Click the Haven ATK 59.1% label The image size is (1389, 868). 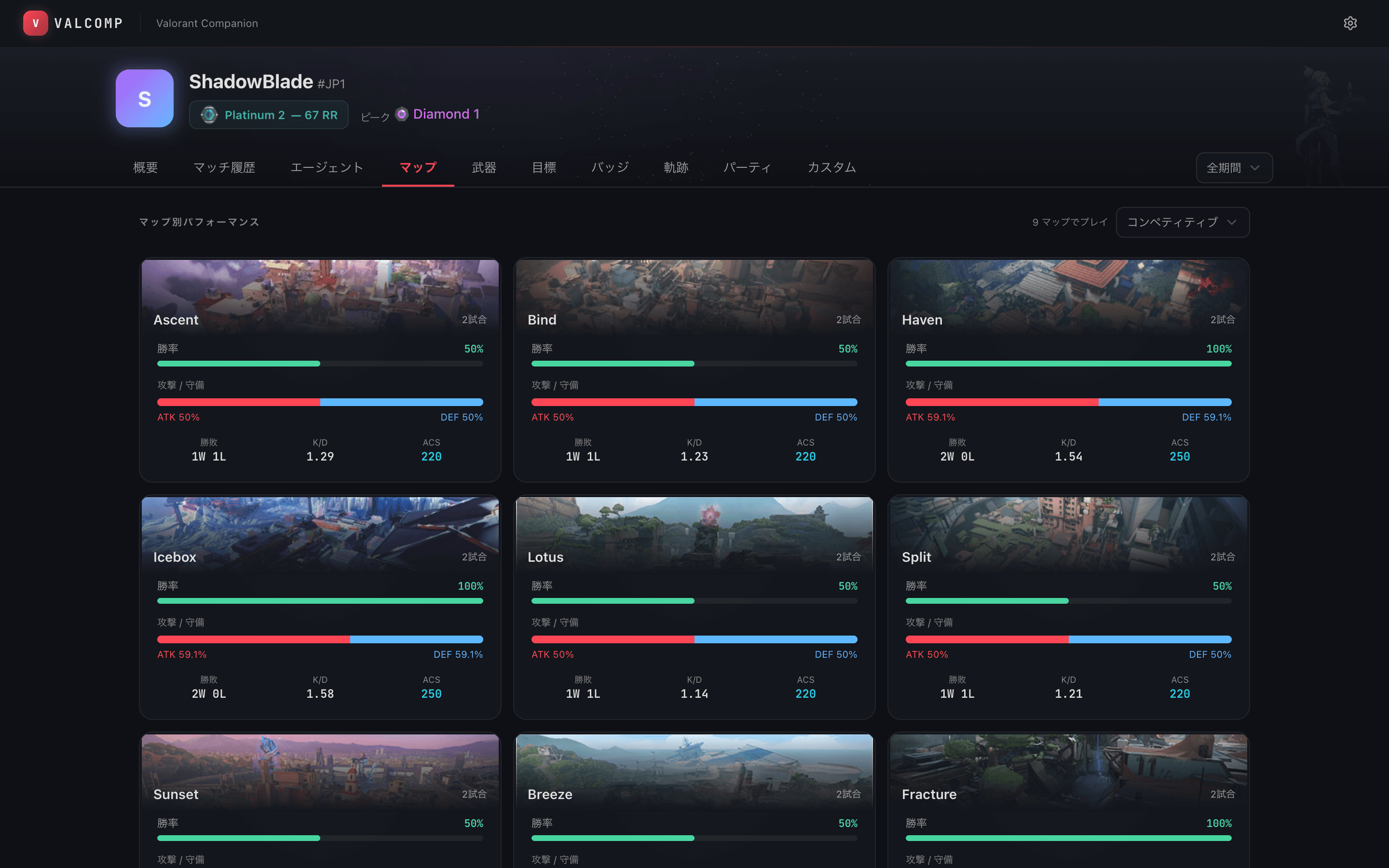930,417
